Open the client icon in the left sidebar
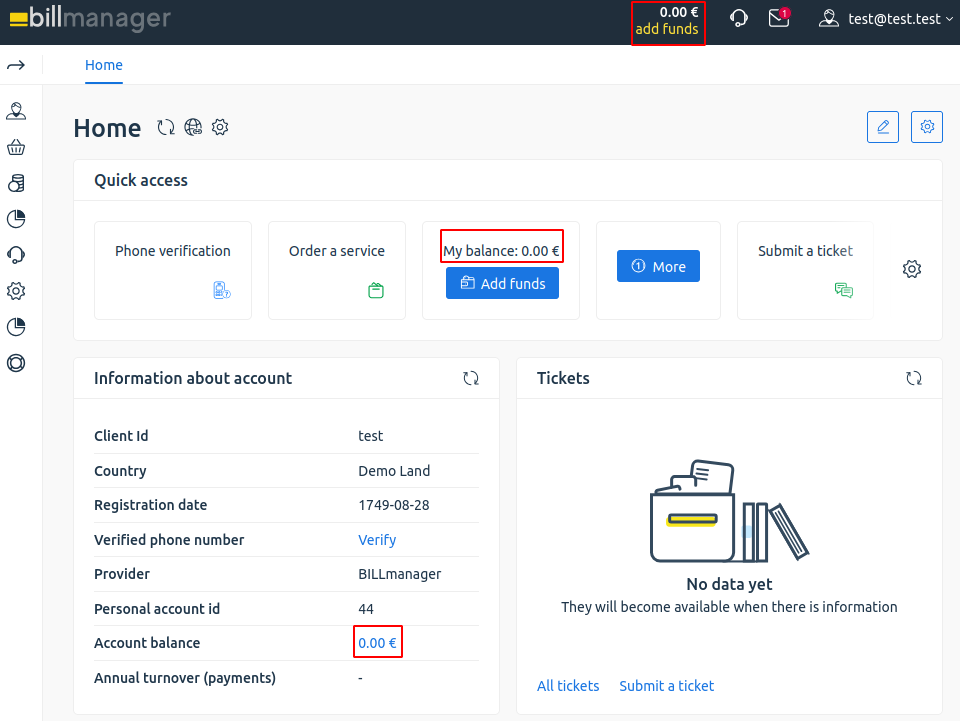Screen dimensions: 960x721 click(16, 111)
